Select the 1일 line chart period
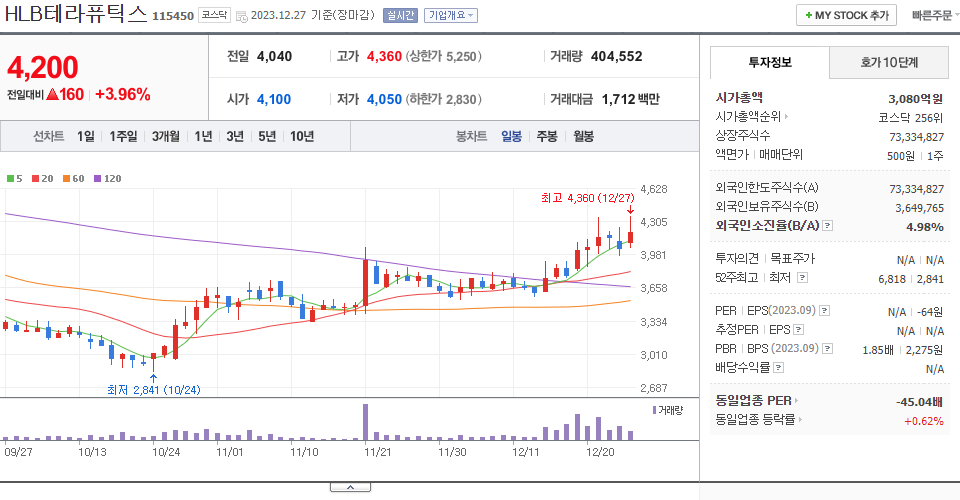The width and height of the screenshot is (960, 500). [86, 136]
